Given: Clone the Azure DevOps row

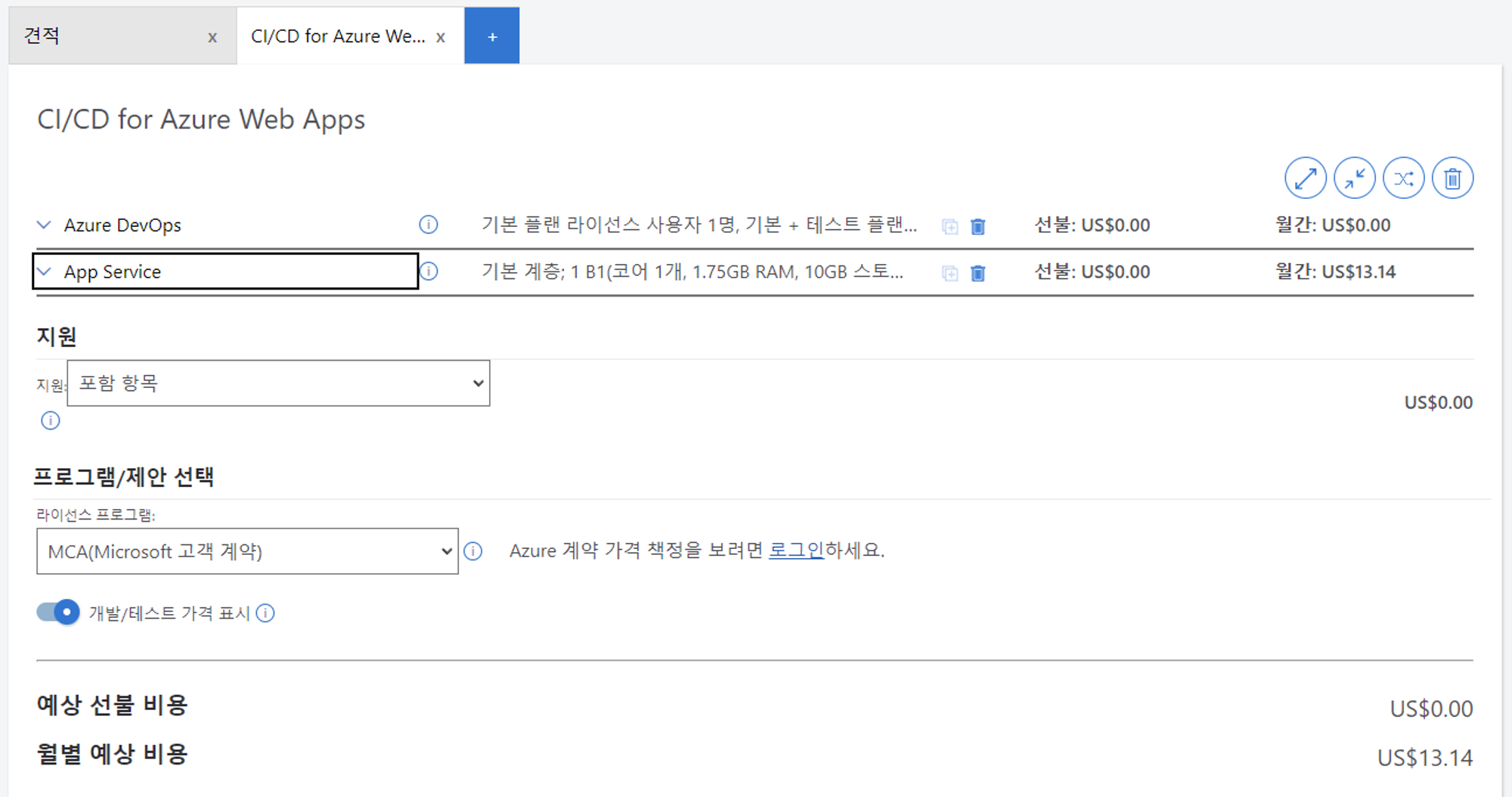Looking at the screenshot, I should pos(950,226).
